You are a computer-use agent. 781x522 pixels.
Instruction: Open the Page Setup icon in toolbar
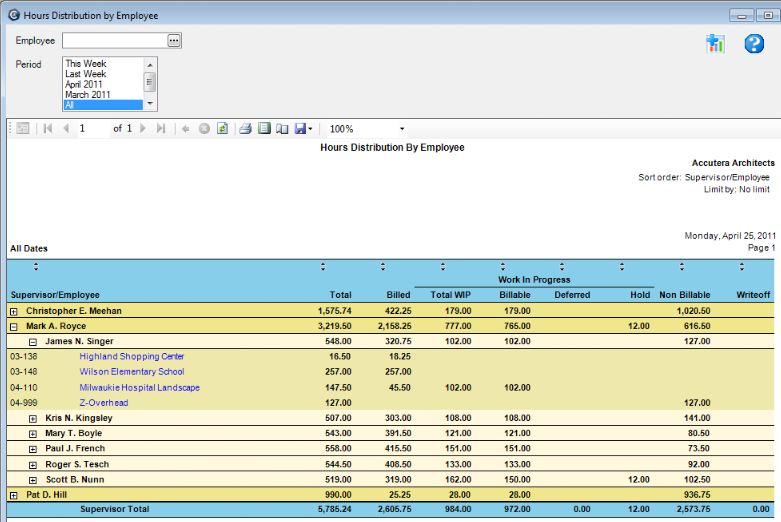click(282, 129)
